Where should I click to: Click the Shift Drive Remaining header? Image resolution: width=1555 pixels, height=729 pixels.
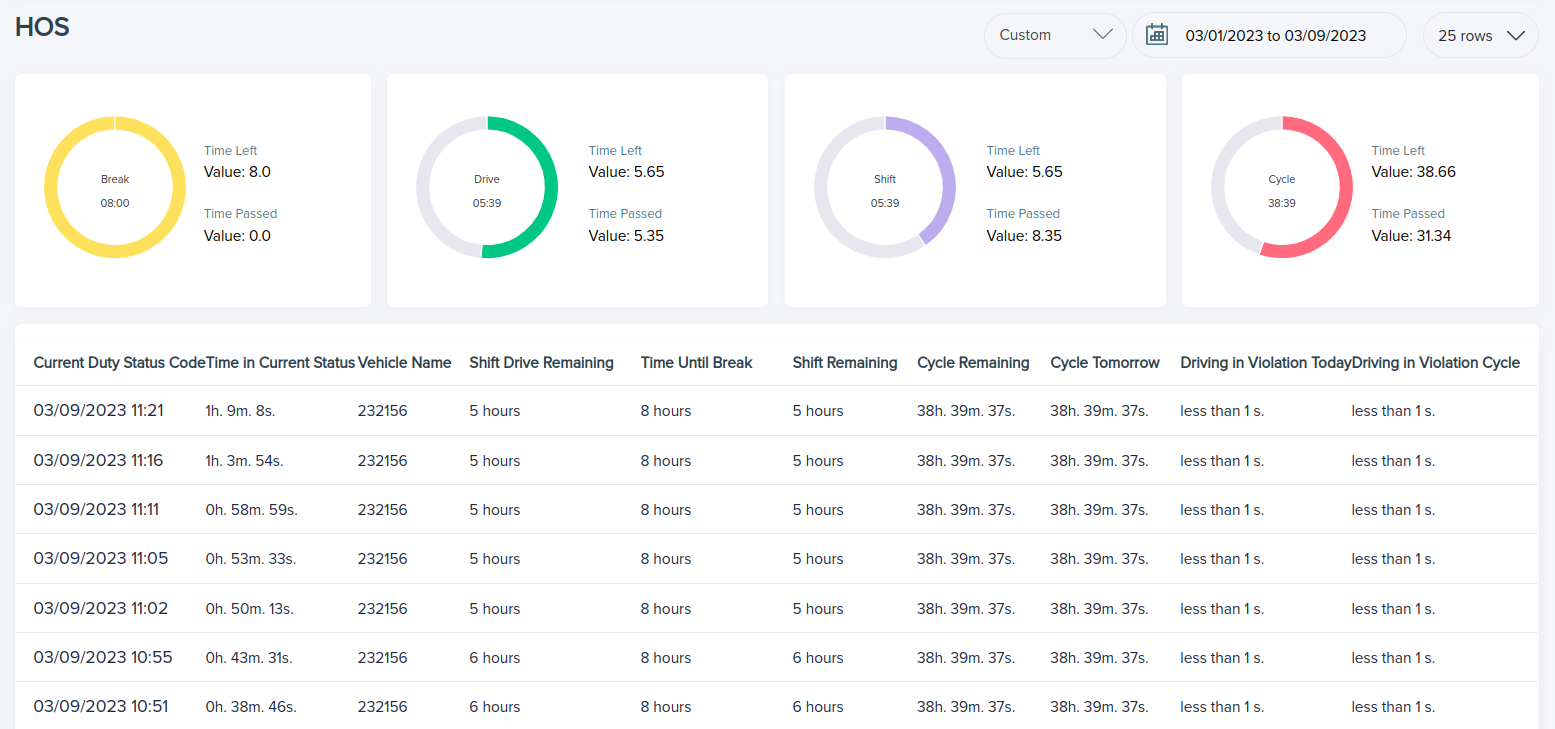[541, 363]
